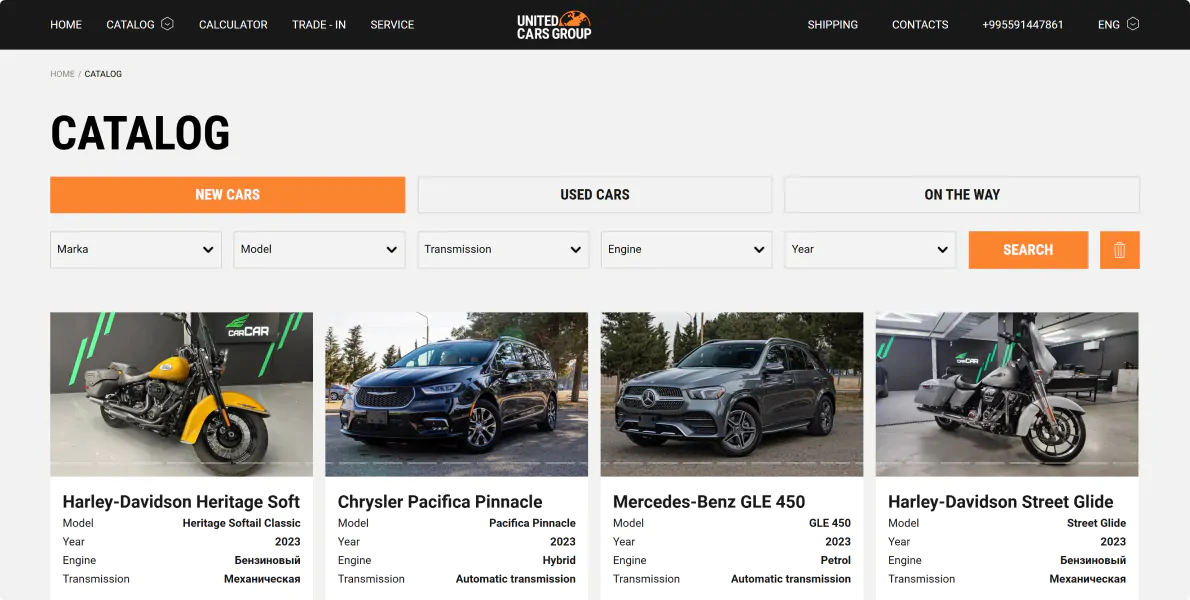Expand the Model dropdown
The image size is (1190, 600).
coord(319,250)
